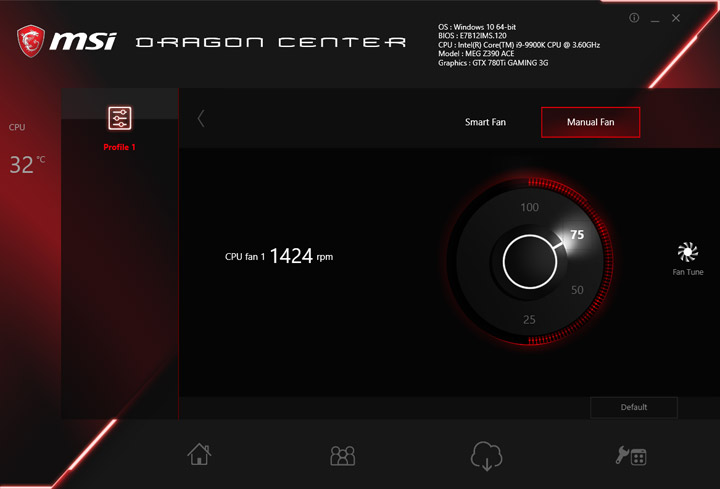This screenshot has height=489, width=720.
Task: Open the cloud download Live Update icon
Action: point(486,456)
